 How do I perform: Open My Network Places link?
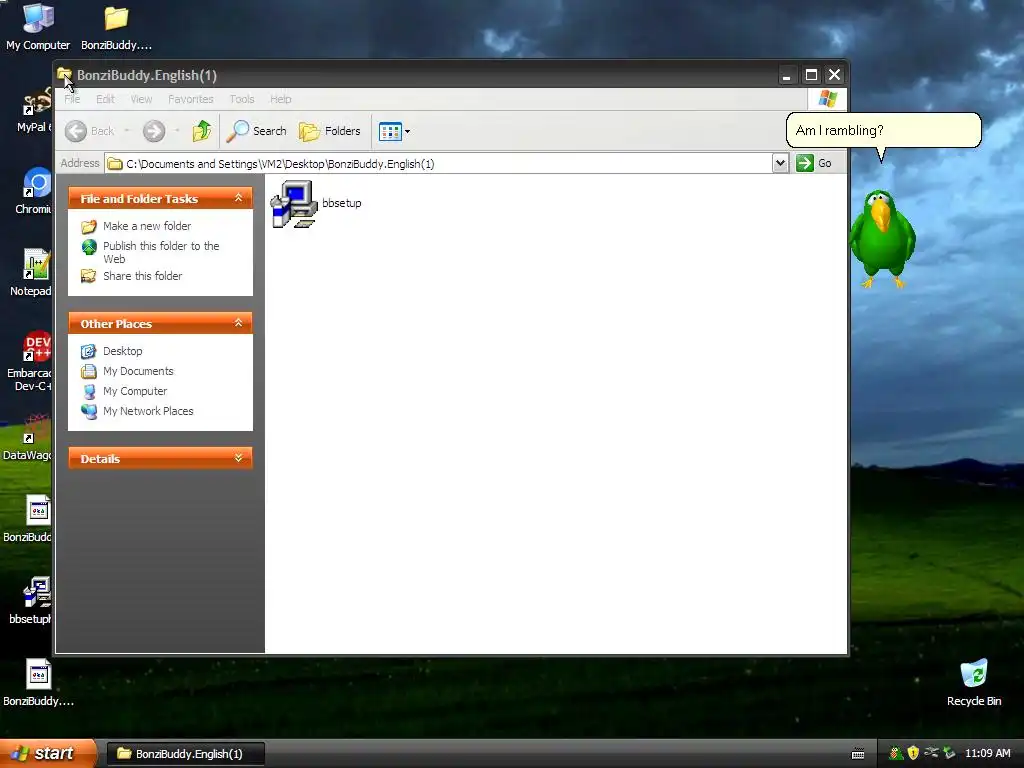click(148, 411)
